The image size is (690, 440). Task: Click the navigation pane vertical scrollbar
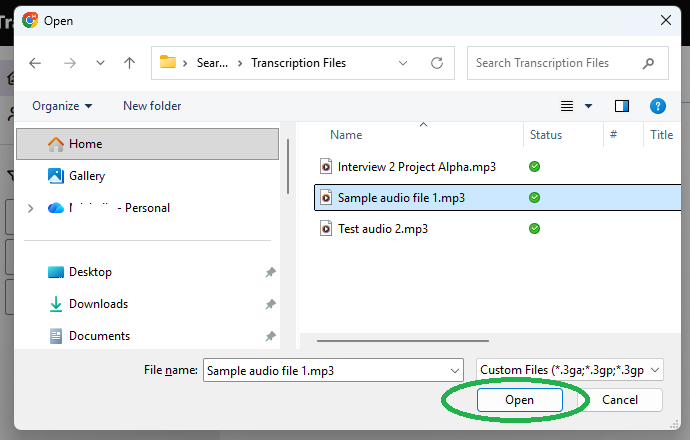[x=288, y=167]
